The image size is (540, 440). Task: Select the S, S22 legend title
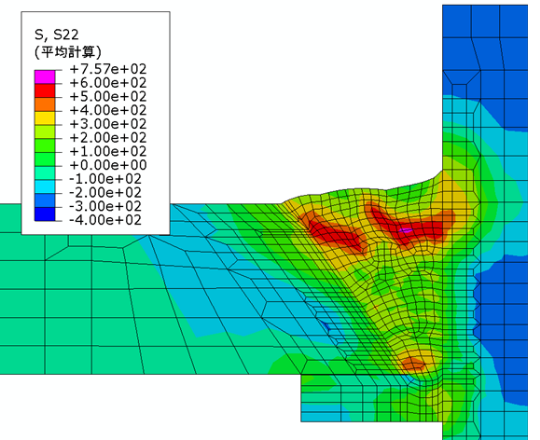tap(56, 34)
